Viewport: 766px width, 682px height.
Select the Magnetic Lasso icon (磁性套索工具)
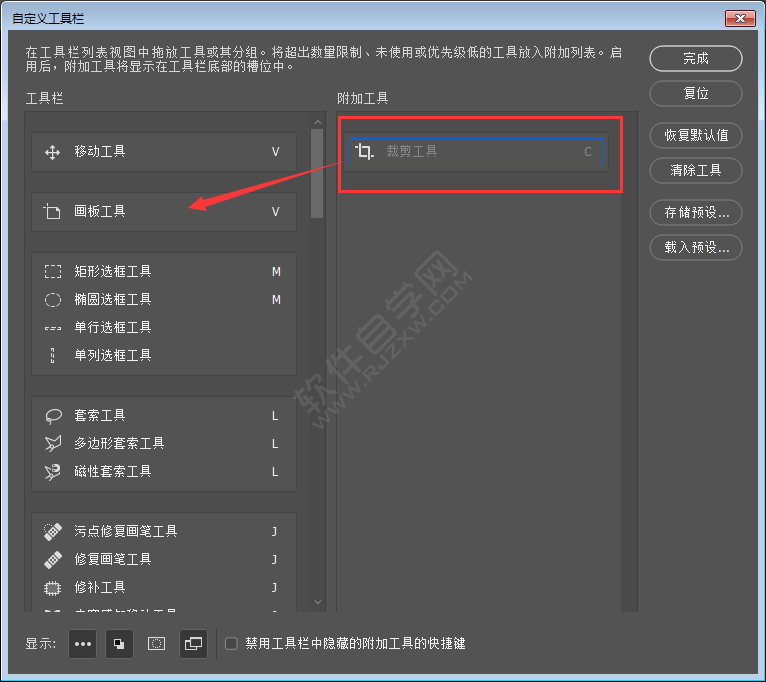point(53,472)
